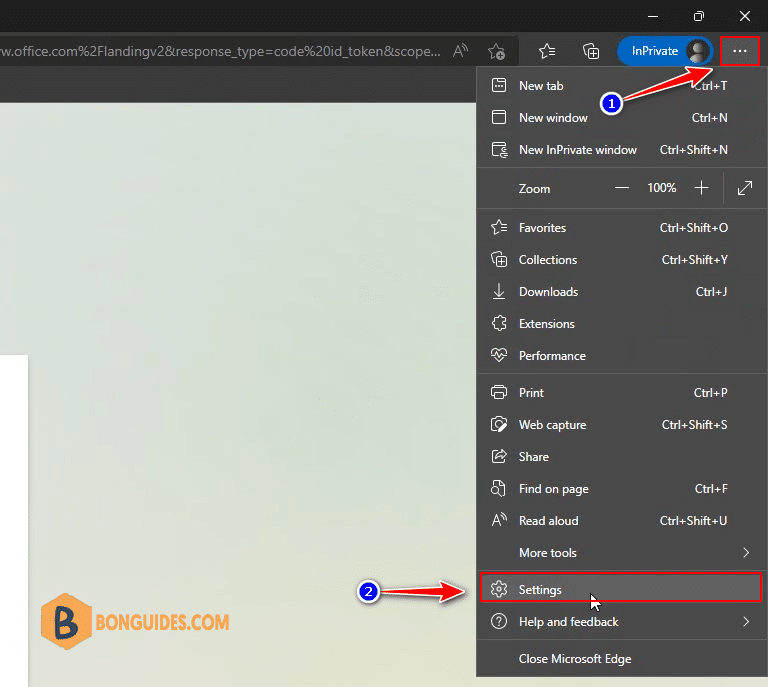
Task: Open the Extensions menu entry
Action: tap(621, 324)
